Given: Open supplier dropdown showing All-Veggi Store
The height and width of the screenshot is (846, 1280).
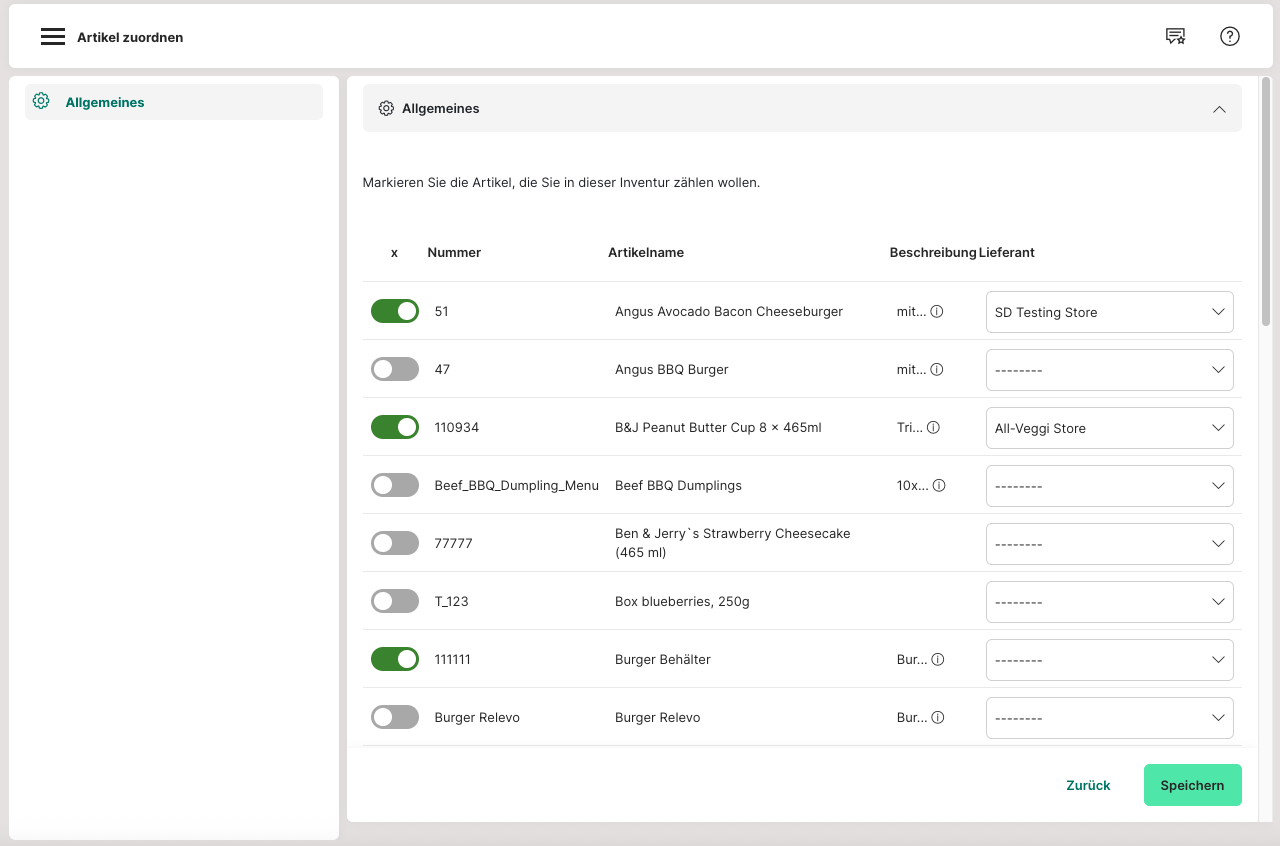Looking at the screenshot, I should click(x=1109, y=428).
